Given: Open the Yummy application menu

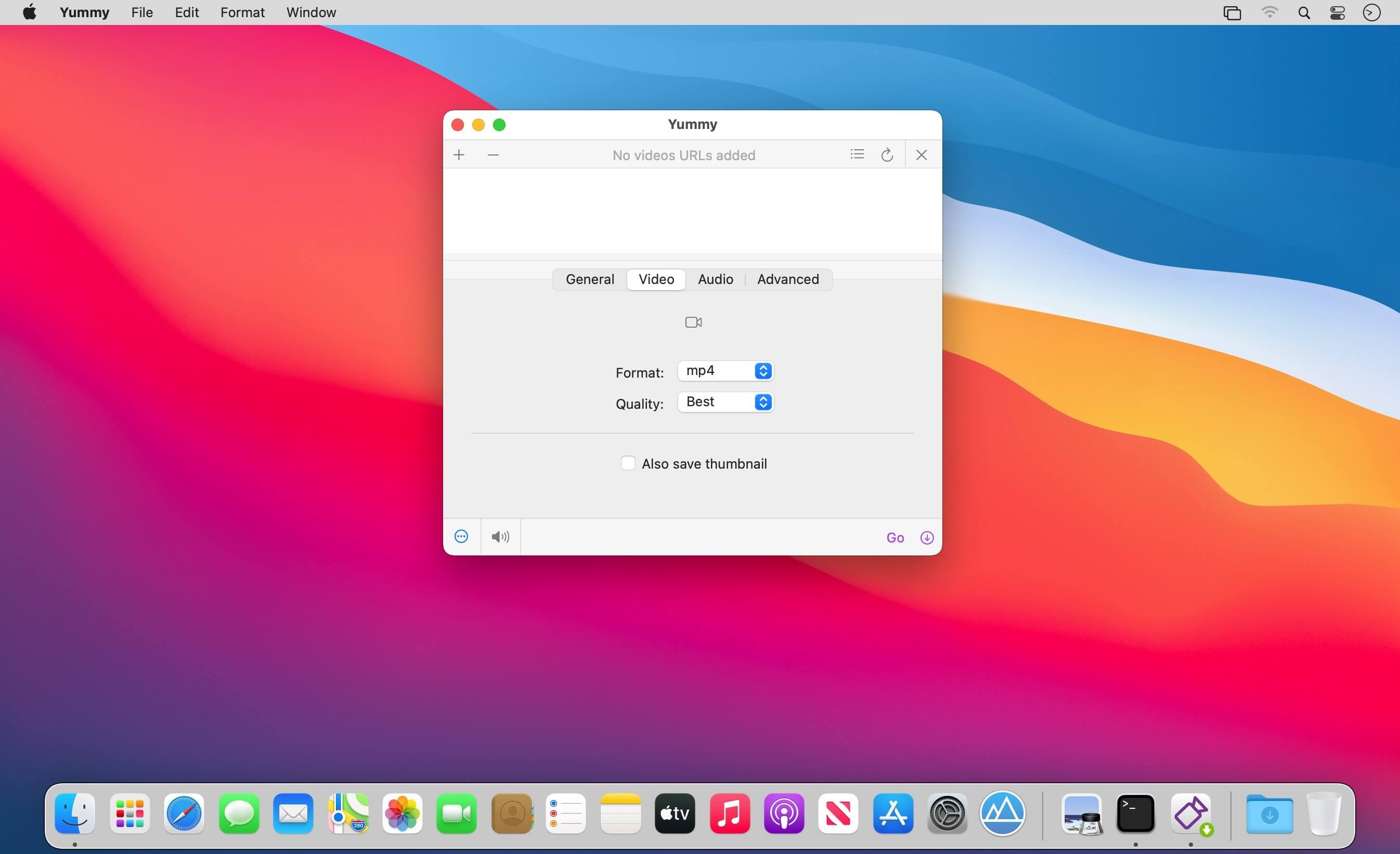Looking at the screenshot, I should (85, 12).
